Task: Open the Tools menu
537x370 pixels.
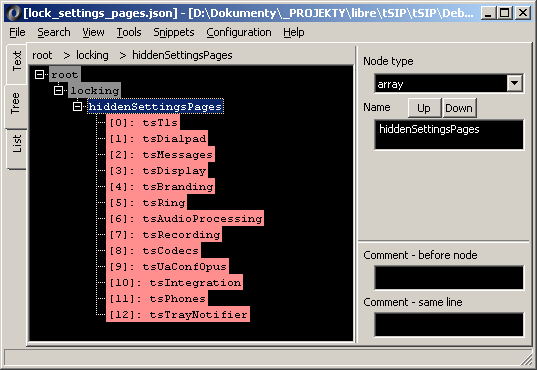Action: click(x=129, y=32)
